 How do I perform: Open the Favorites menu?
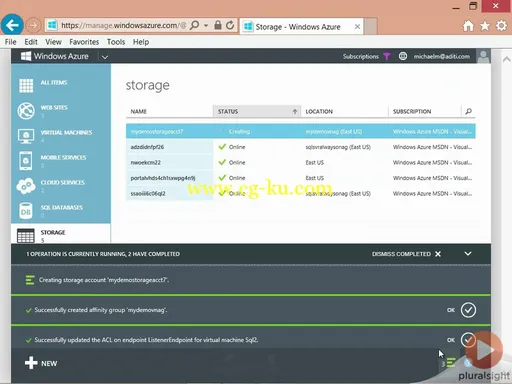(84, 42)
